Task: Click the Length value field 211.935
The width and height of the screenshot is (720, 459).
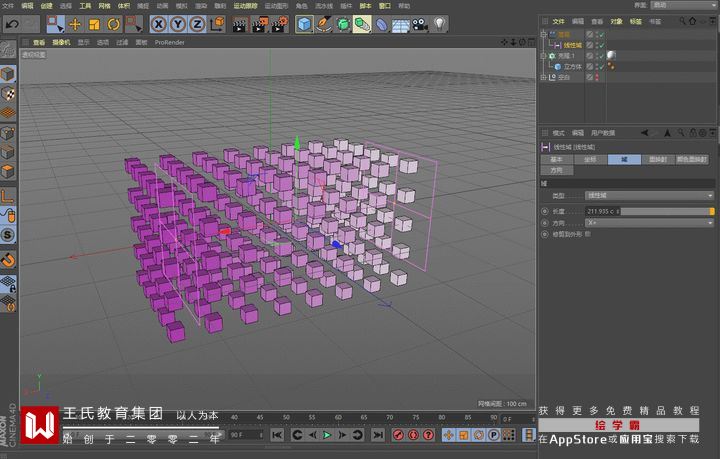Action: (602, 211)
